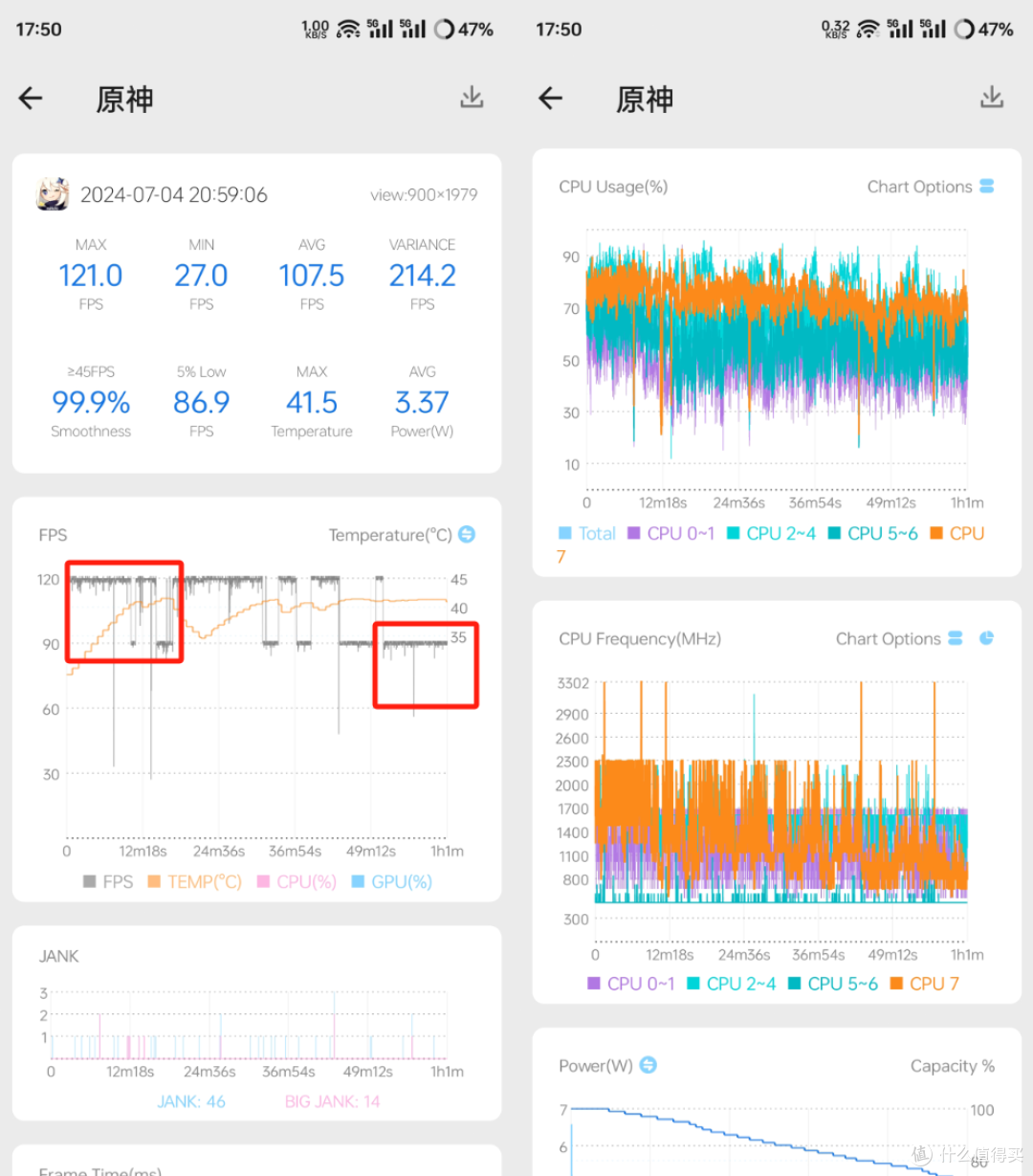The image size is (1033, 1176).
Task: Tap the Power(W) chart title
Action: tap(595, 1065)
